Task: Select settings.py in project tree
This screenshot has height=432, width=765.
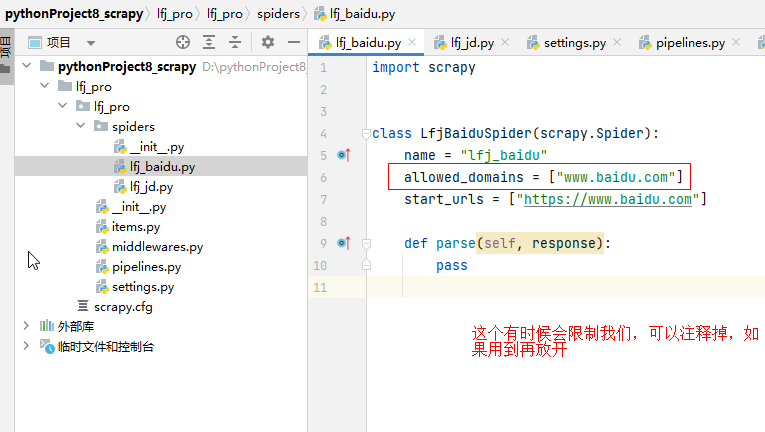Action: [x=135, y=287]
